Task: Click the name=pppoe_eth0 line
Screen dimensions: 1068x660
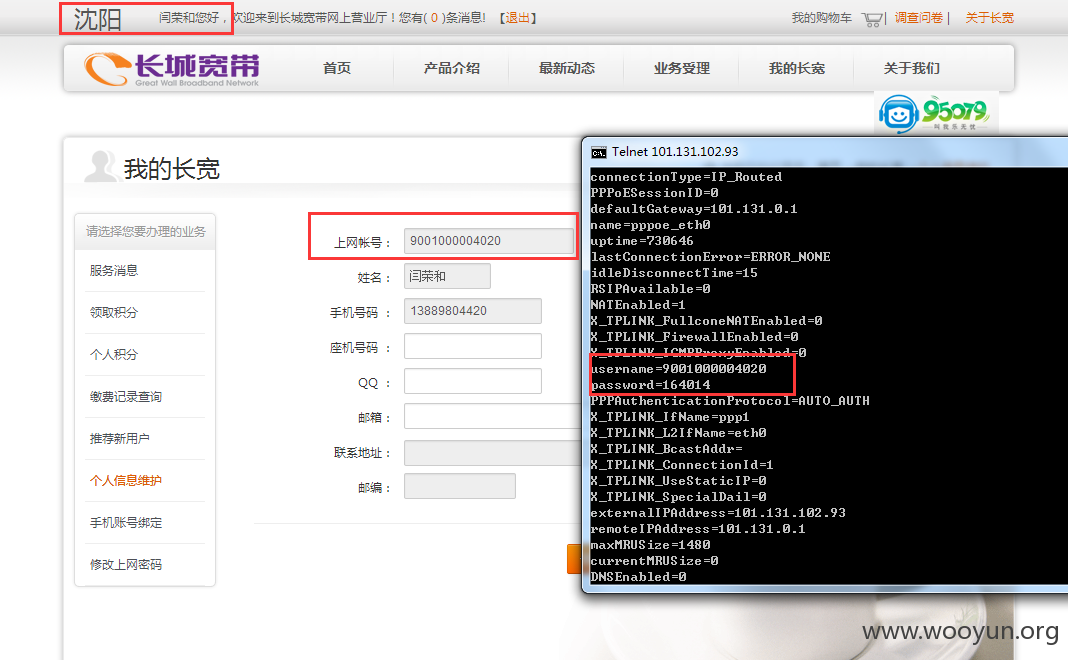Action: [650, 225]
